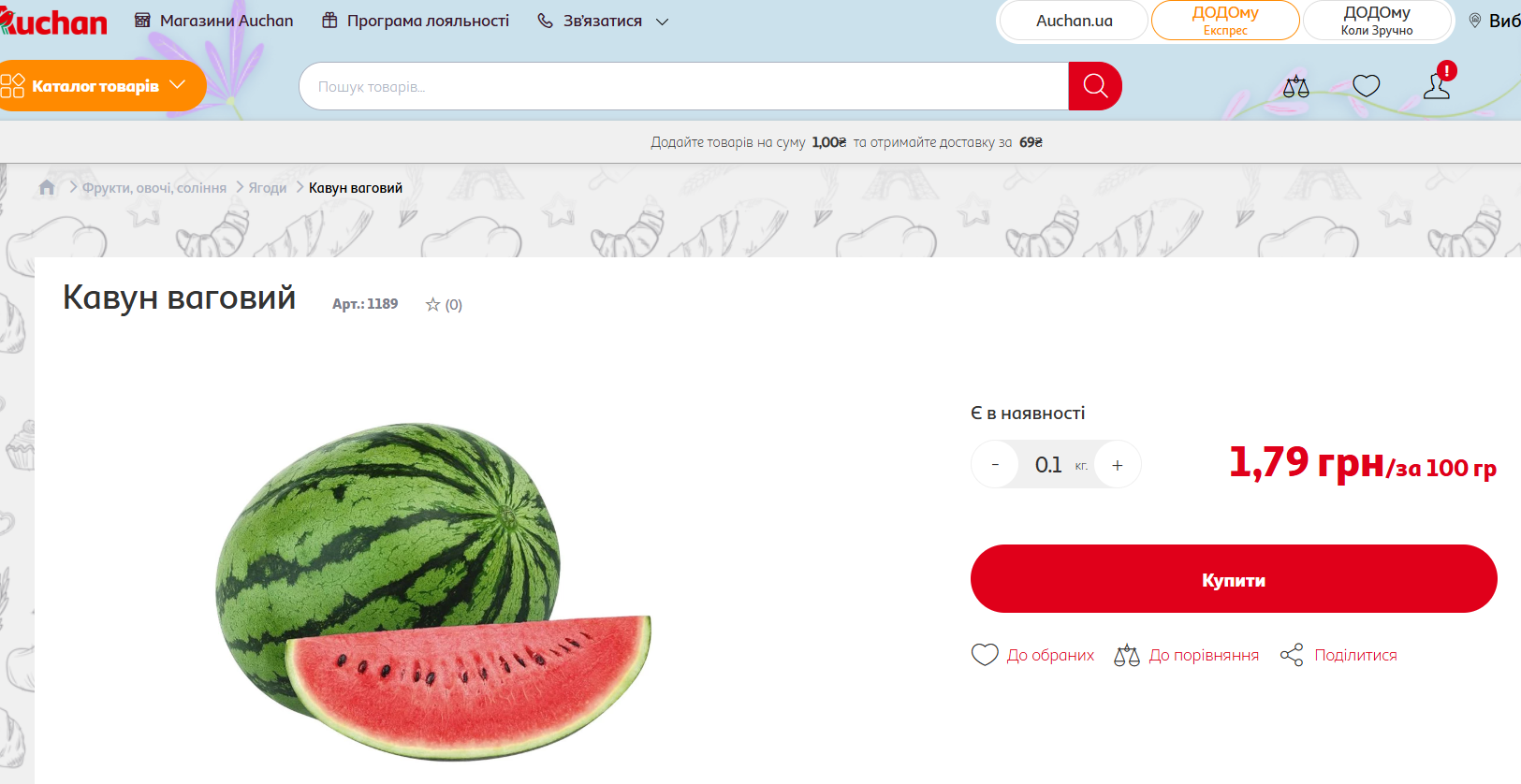1521x784 pixels.
Task: Expand the Зв'язатися dropdown chevron
Action: coord(662,22)
